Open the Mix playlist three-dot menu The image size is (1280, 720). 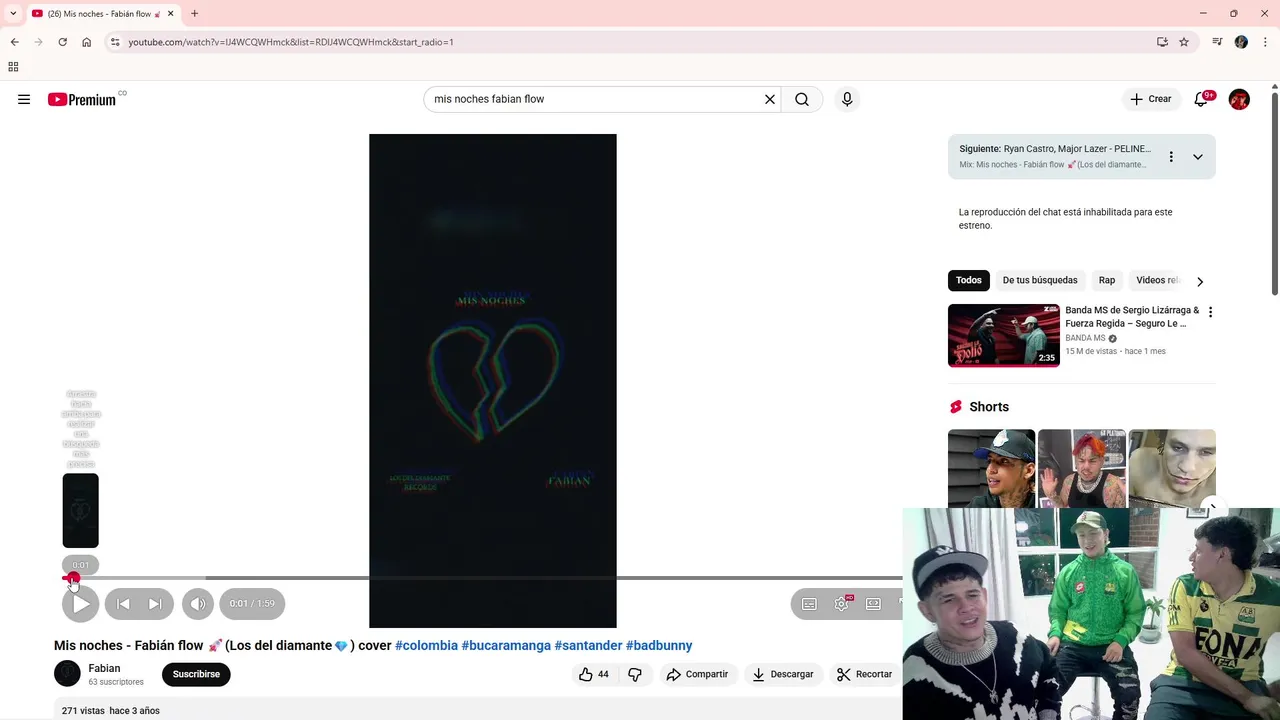(x=1171, y=157)
